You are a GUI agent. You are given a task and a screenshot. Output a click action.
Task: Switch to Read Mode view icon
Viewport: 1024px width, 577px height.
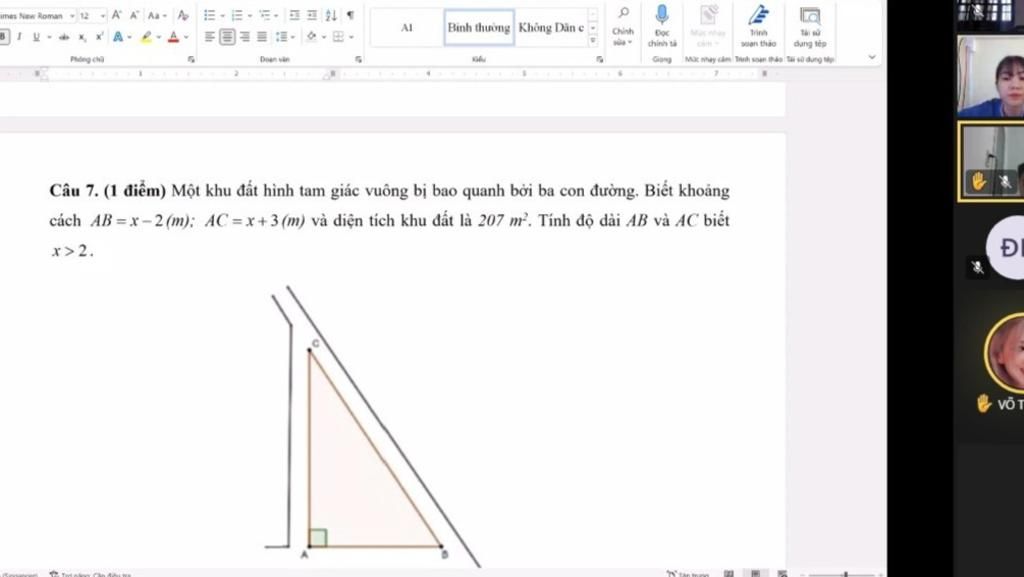click(729, 574)
